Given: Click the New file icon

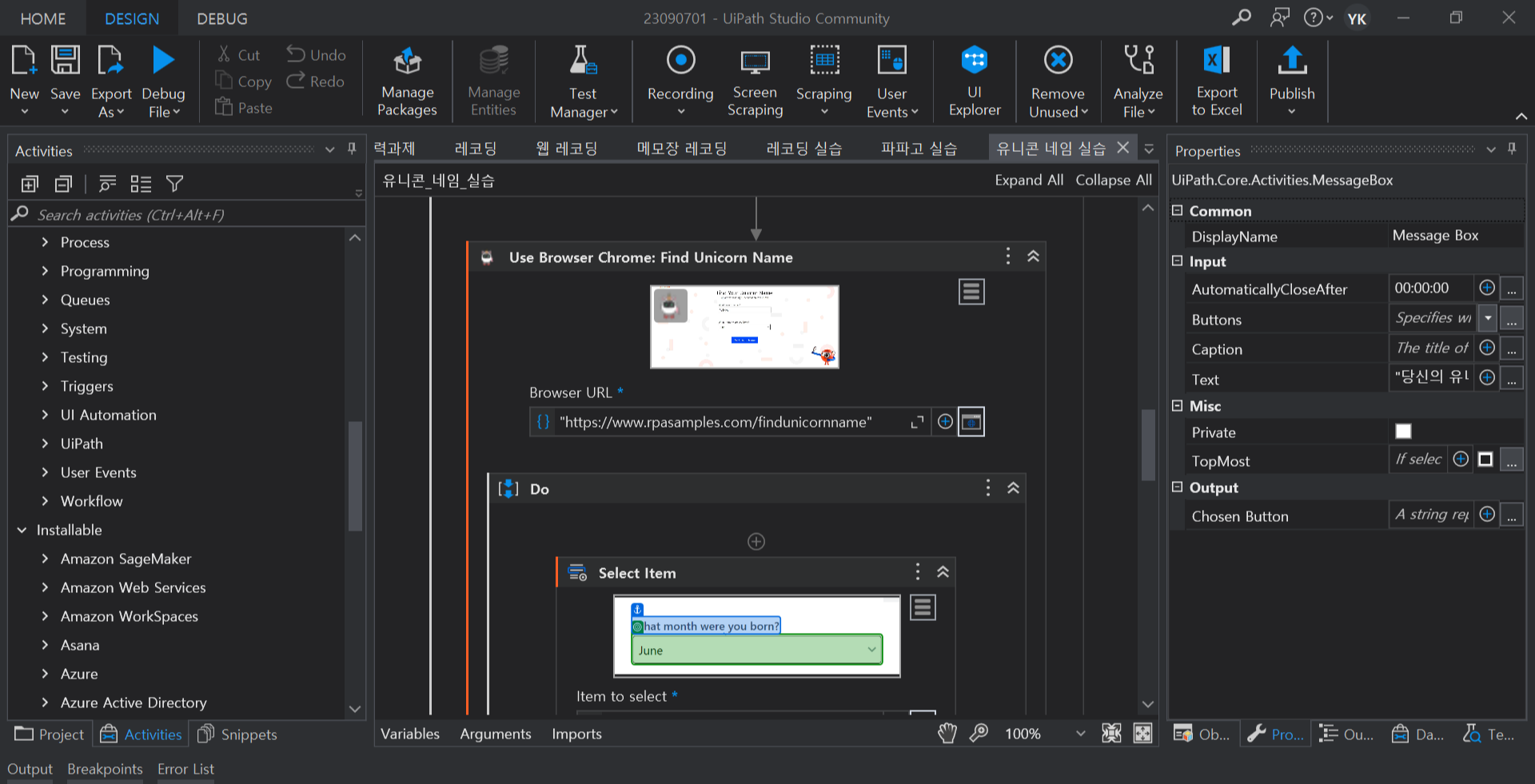Looking at the screenshot, I should coord(24,61).
